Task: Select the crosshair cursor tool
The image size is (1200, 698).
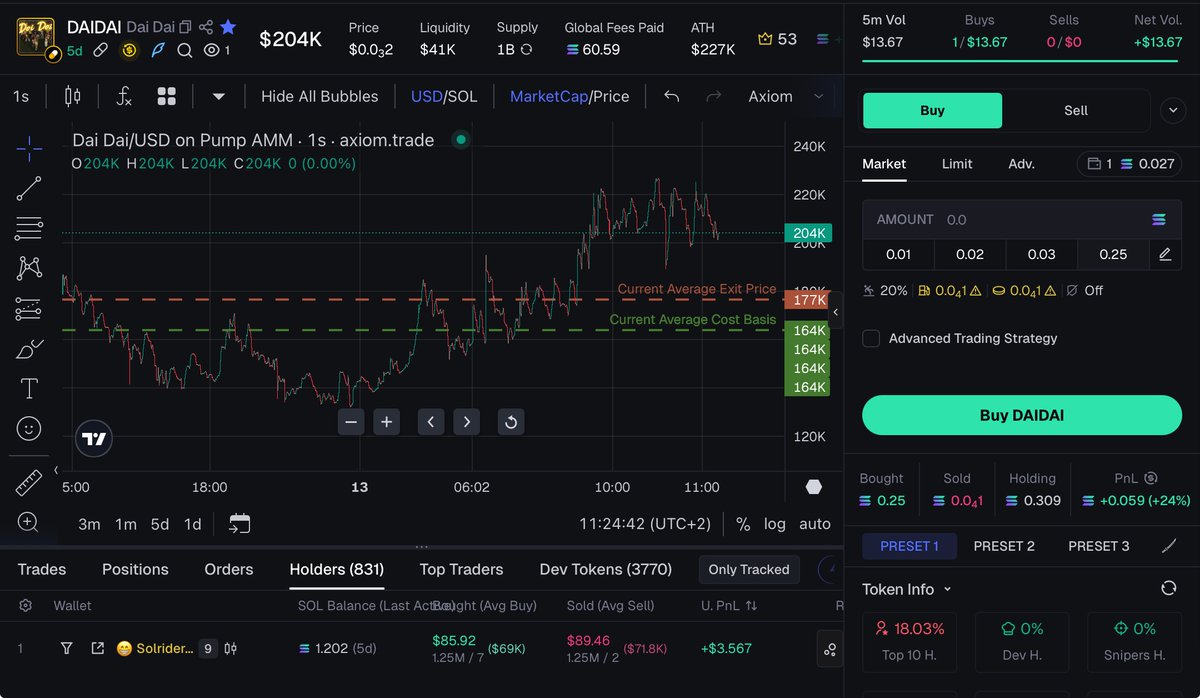Action: [29, 150]
